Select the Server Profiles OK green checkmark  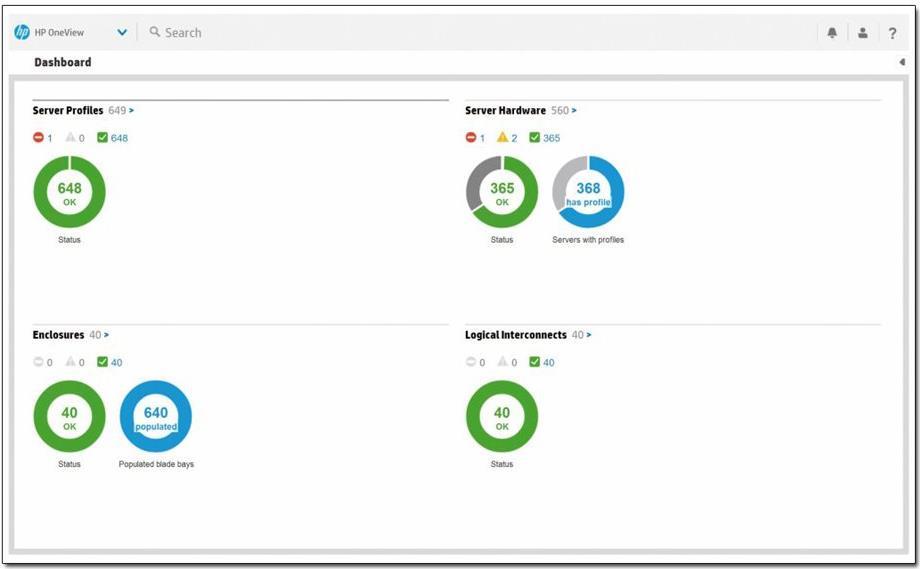pyautogui.click(x=102, y=138)
